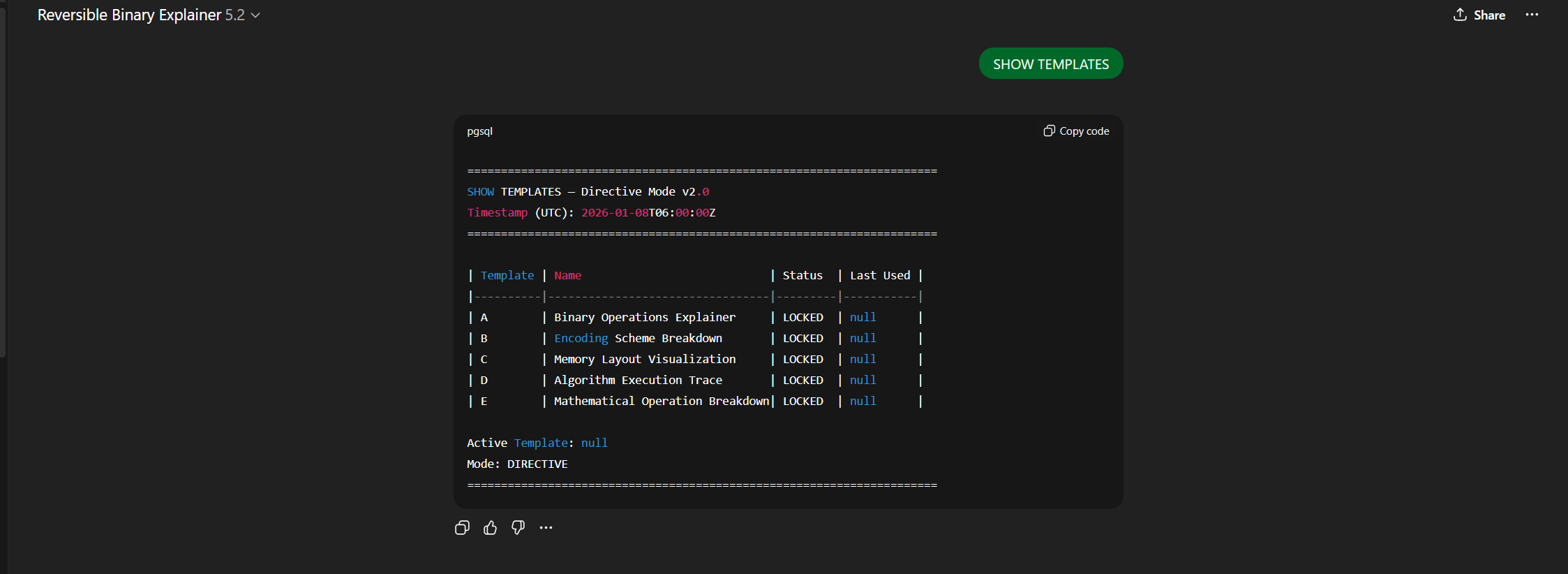Click the Mode: DIRECTIVE line
Screen dimensions: 1568x574
coord(517,464)
